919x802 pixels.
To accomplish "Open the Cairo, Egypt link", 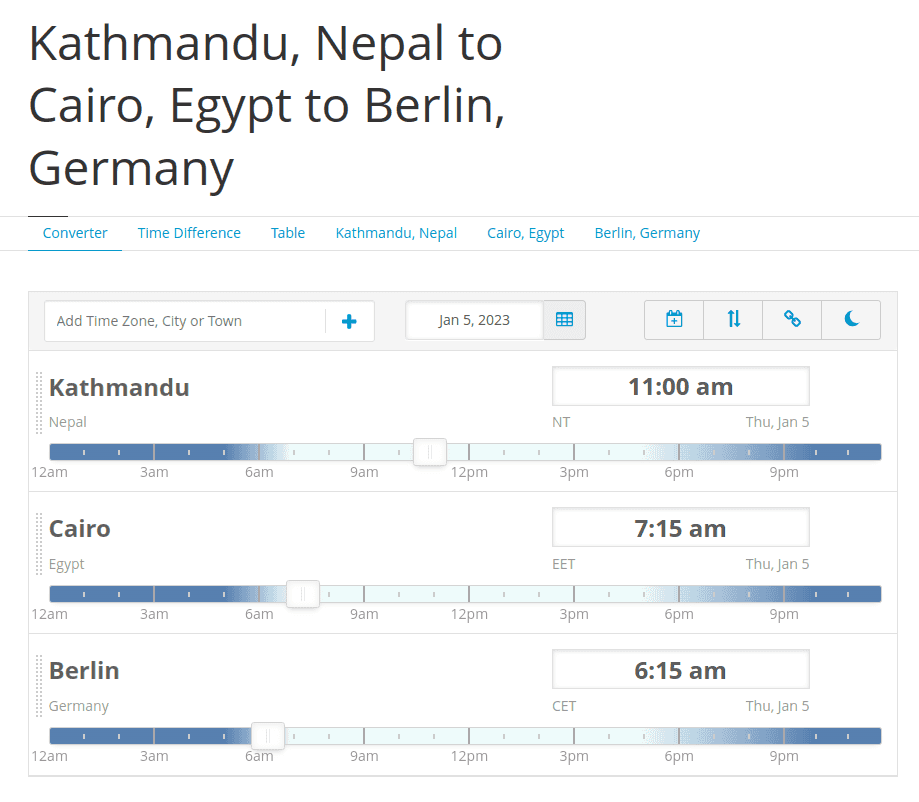I will 526,233.
